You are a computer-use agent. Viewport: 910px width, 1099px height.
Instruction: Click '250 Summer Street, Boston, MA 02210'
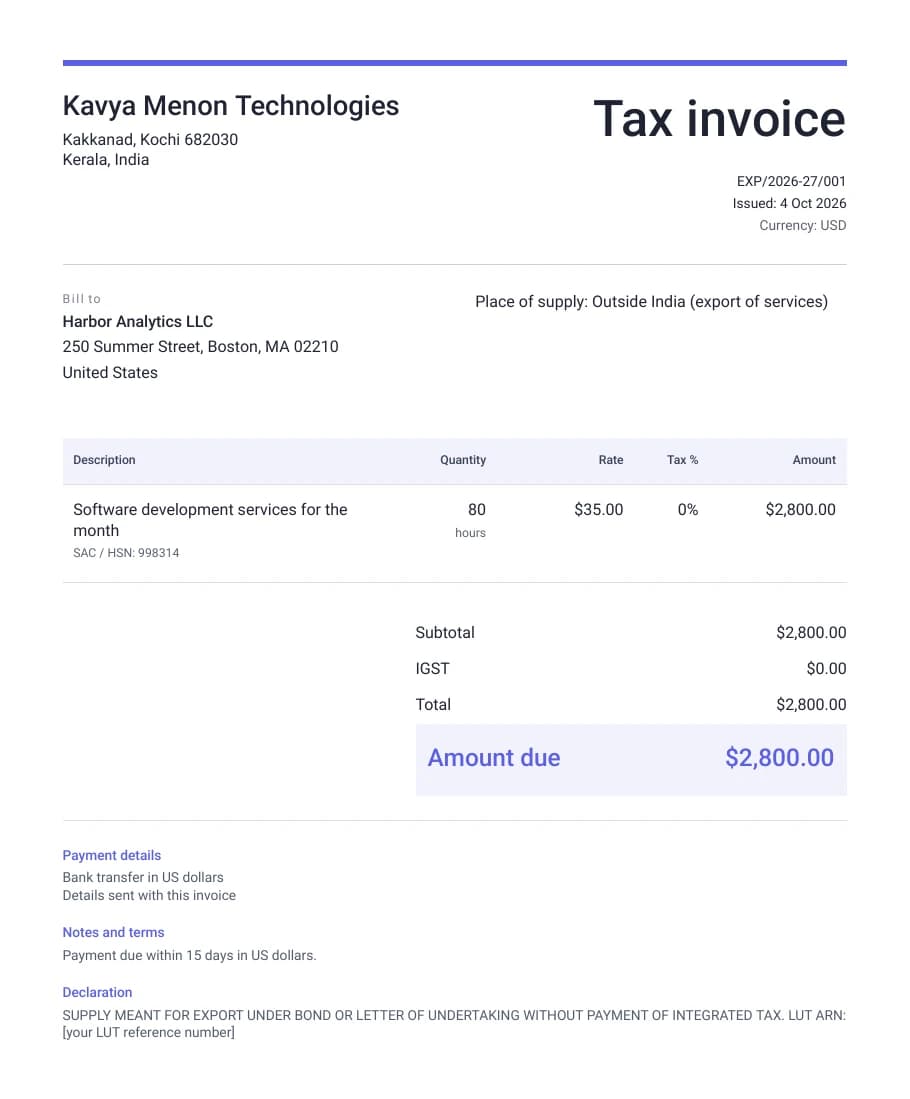201,347
